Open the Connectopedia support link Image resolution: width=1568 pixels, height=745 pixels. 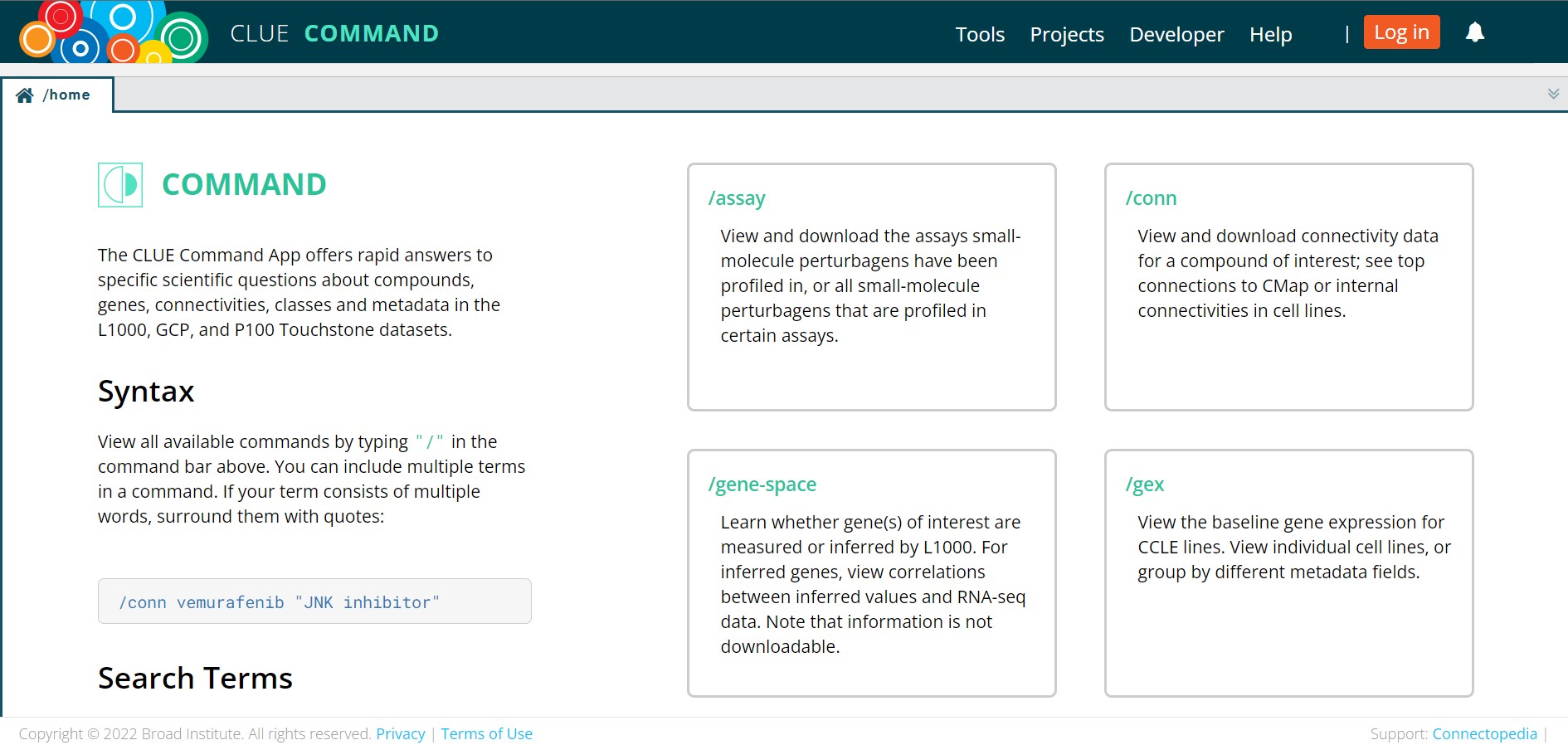[x=1484, y=733]
